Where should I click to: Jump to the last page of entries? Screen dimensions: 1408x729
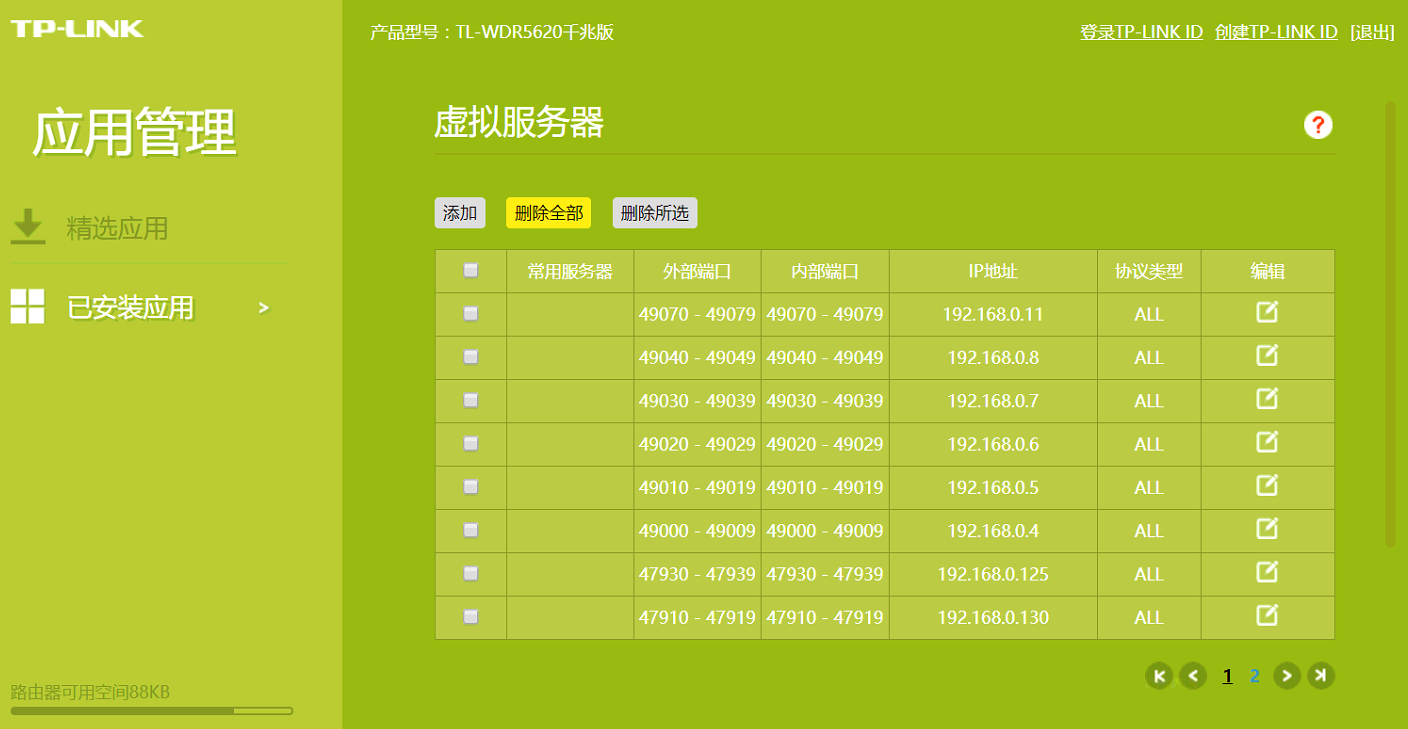coord(1321,676)
